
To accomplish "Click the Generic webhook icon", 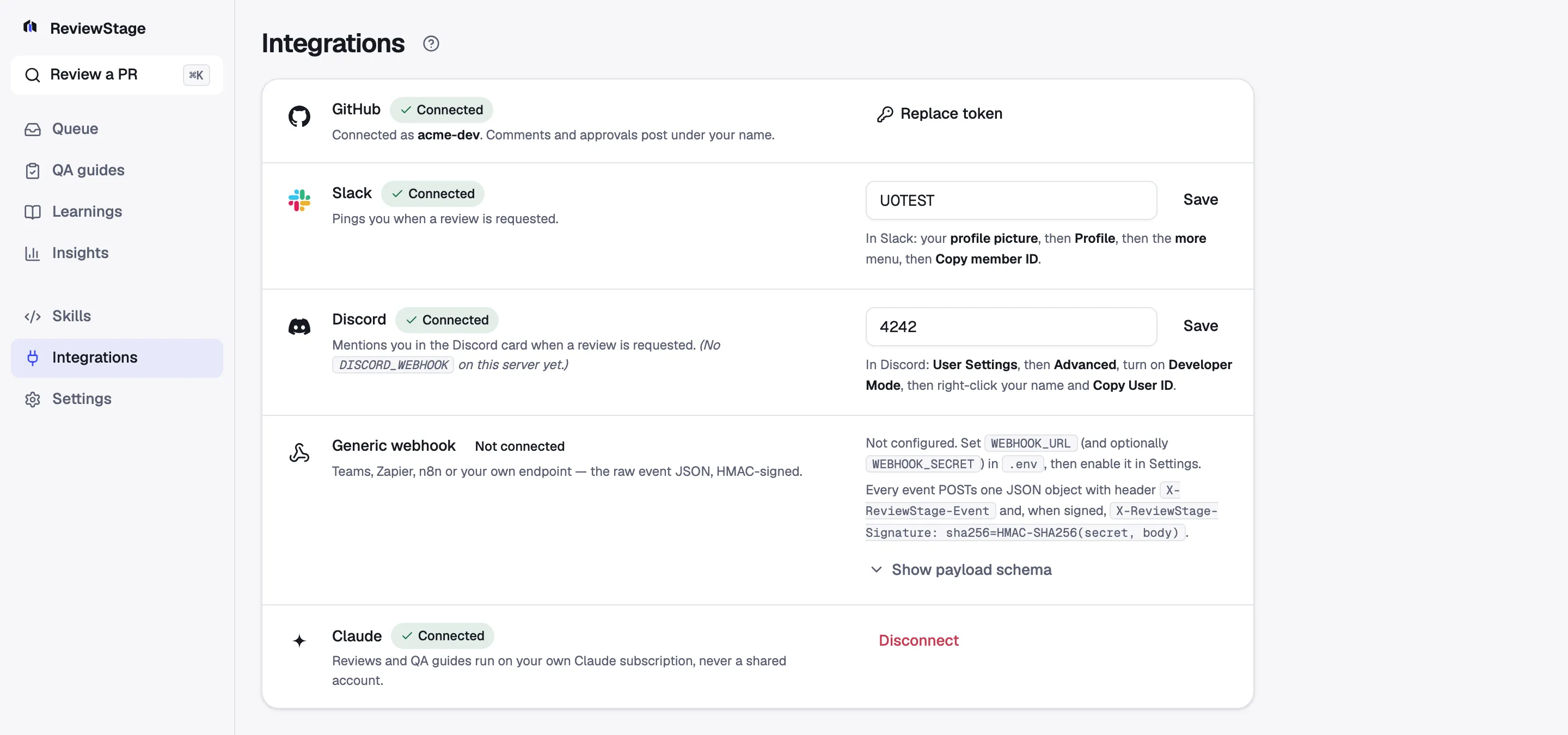I will coord(299,452).
